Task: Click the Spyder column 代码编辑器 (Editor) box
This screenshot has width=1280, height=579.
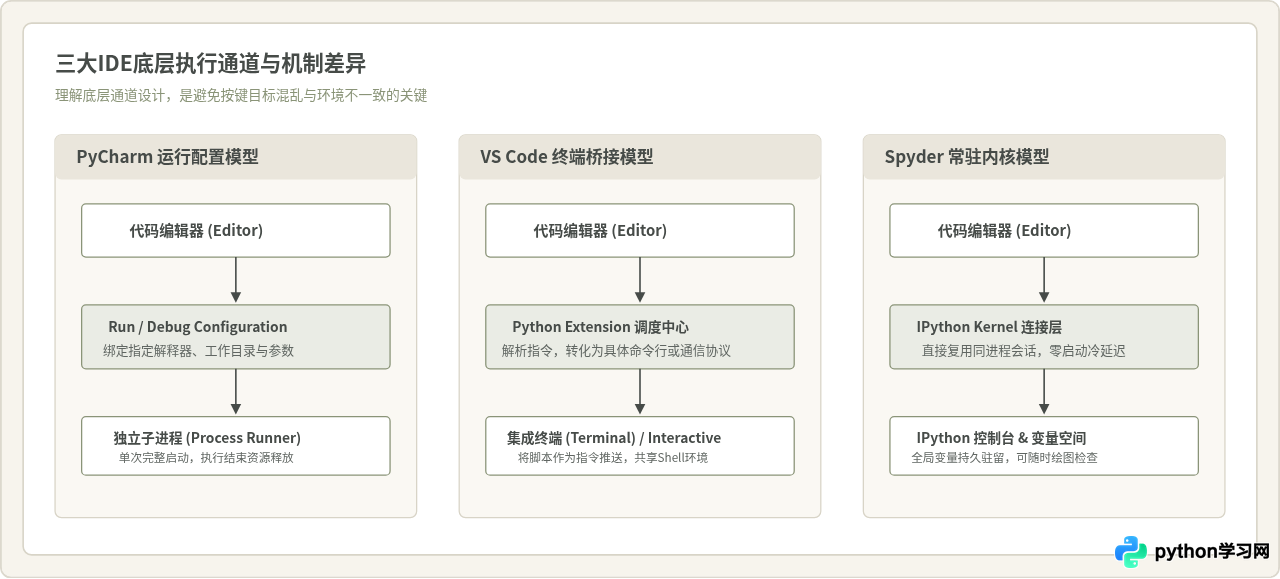Action: tap(1044, 230)
